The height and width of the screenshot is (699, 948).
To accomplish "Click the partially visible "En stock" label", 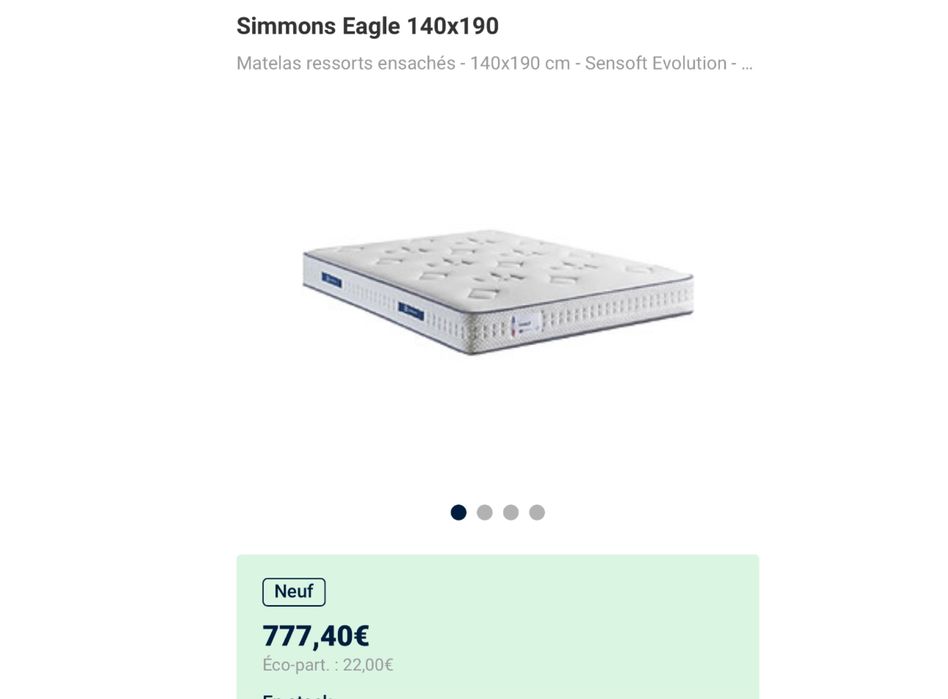I will point(295,695).
